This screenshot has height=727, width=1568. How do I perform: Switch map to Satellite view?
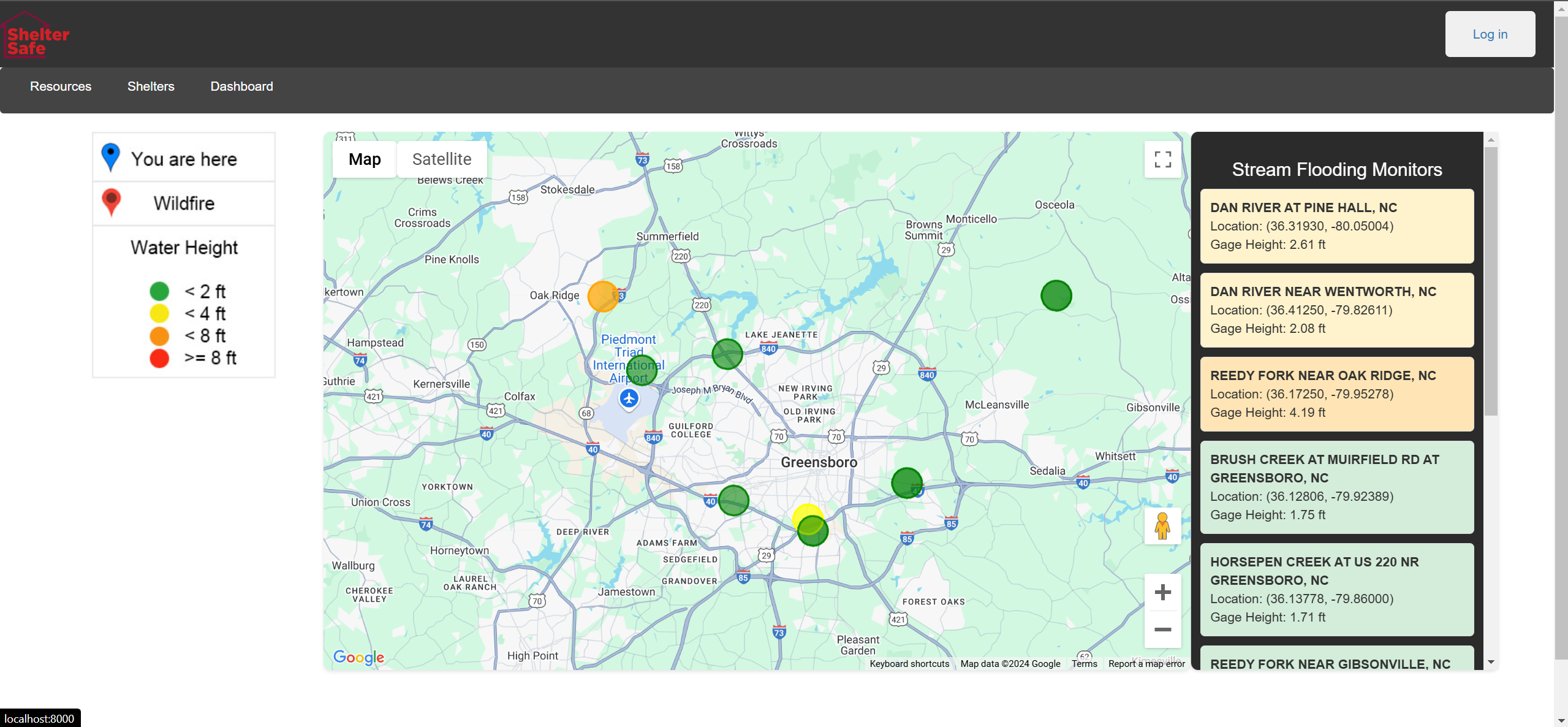[x=442, y=159]
